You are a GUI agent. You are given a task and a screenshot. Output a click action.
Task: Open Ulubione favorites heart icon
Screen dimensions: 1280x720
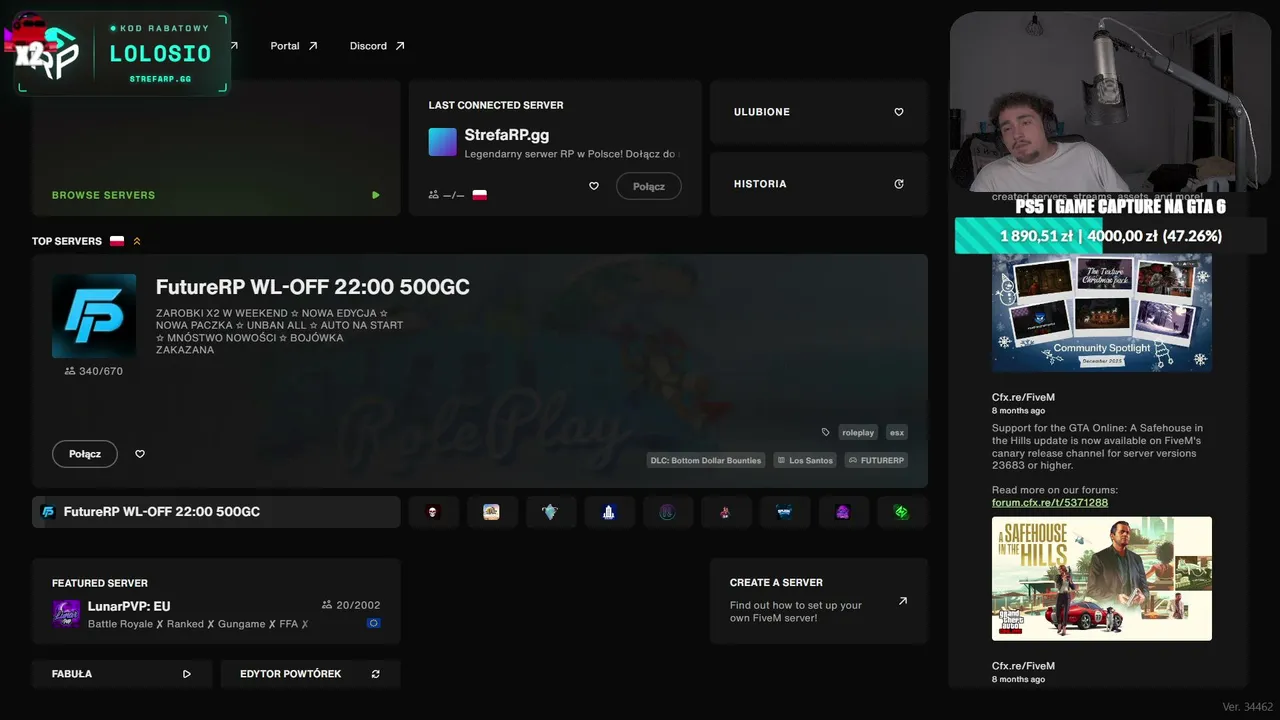point(899,112)
